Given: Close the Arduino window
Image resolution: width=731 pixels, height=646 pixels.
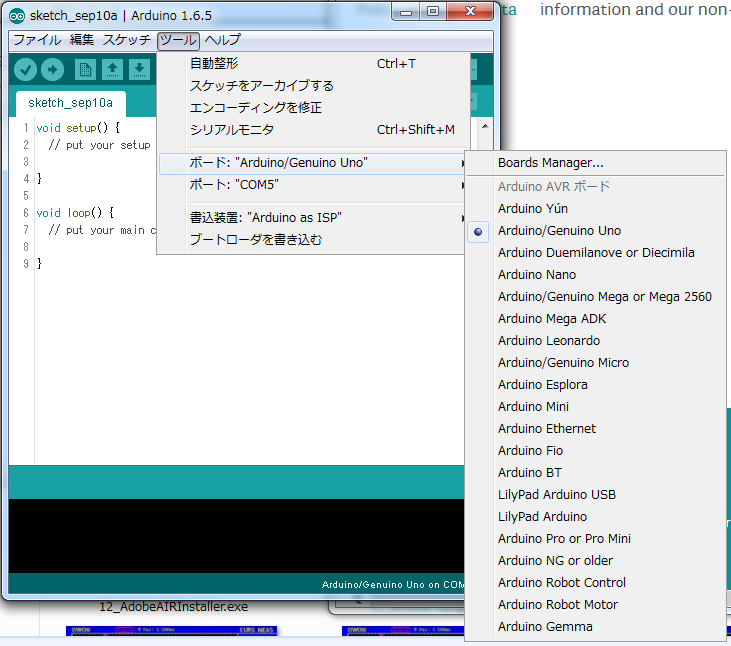Looking at the screenshot, I should coord(470,12).
